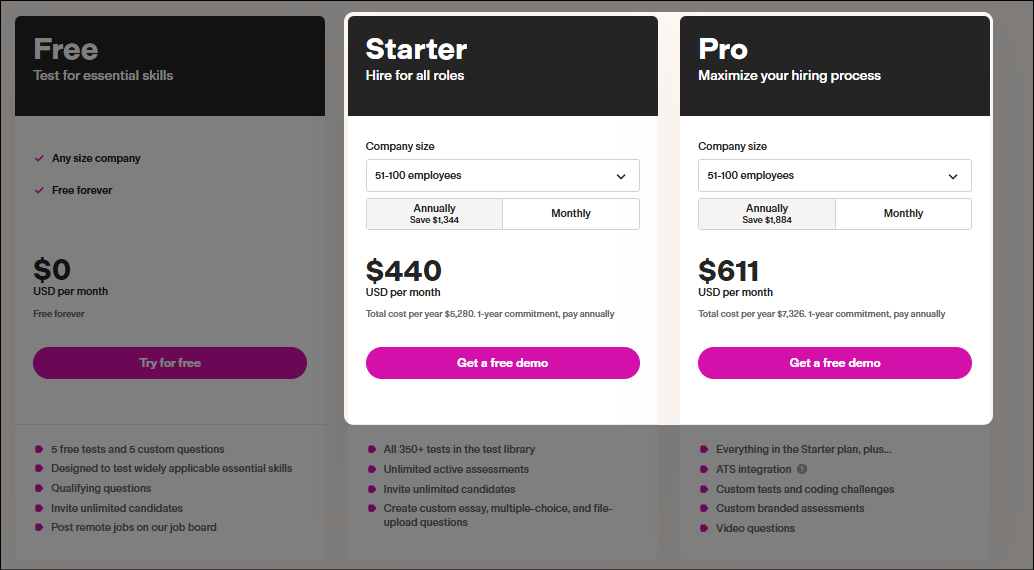The height and width of the screenshot is (570, 1034).
Task: Click the chevron in Pro company size
Action: (953, 176)
